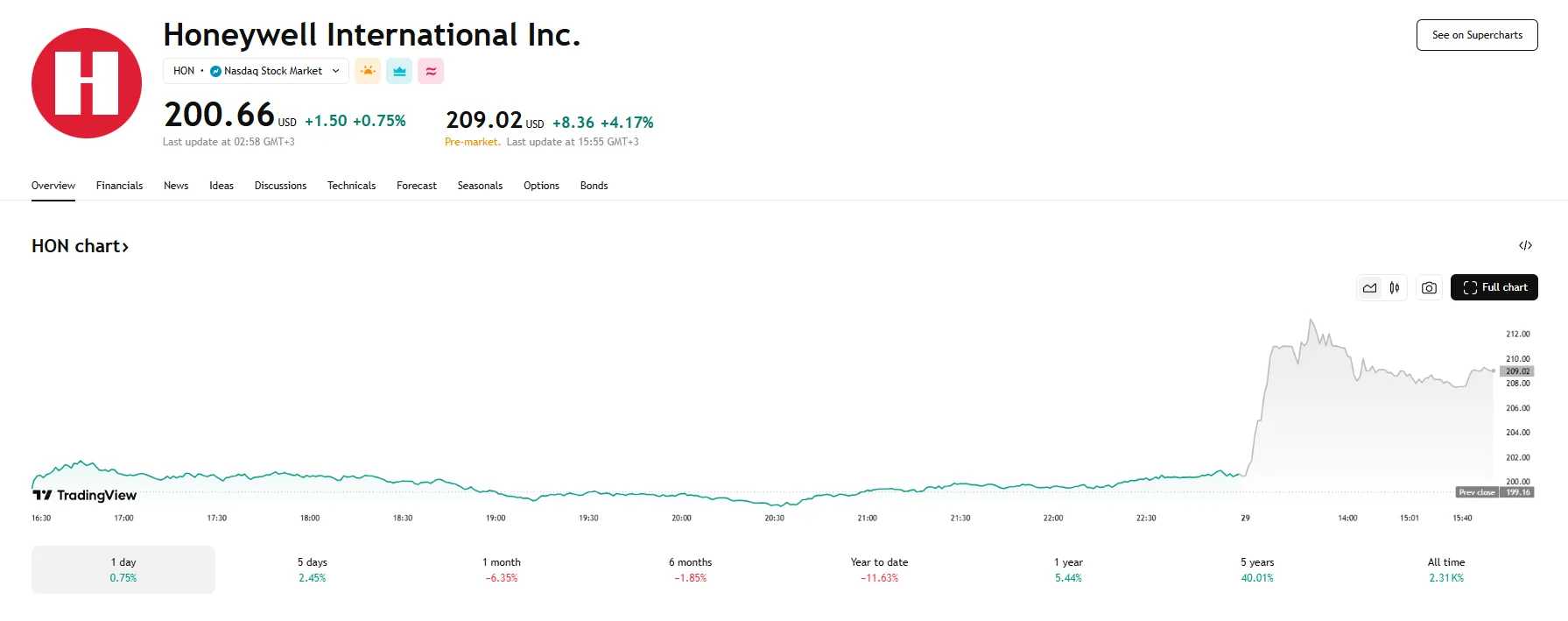Click the 212.00 price axis label
Image resolution: width=1568 pixels, height=621 pixels.
pos(1517,334)
